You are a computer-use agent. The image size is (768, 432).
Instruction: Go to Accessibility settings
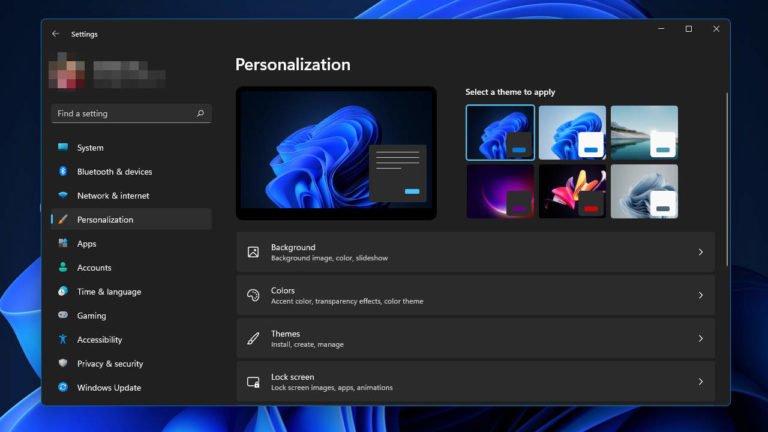[131, 339]
